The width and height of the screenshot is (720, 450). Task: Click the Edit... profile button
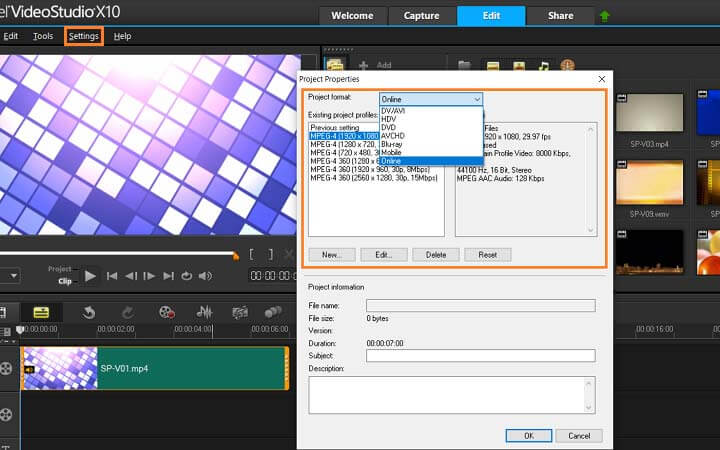384,254
